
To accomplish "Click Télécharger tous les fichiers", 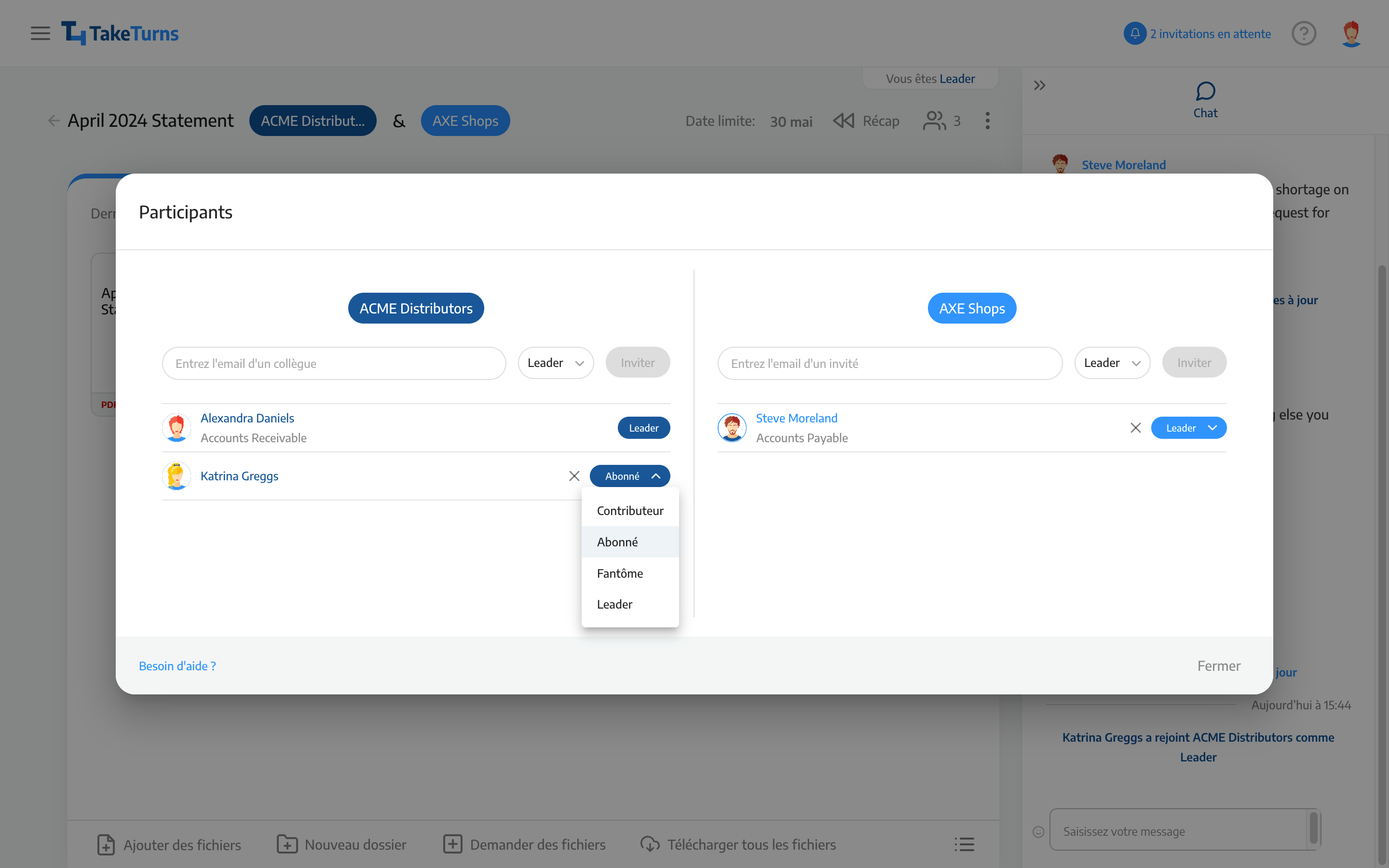I will (x=738, y=844).
